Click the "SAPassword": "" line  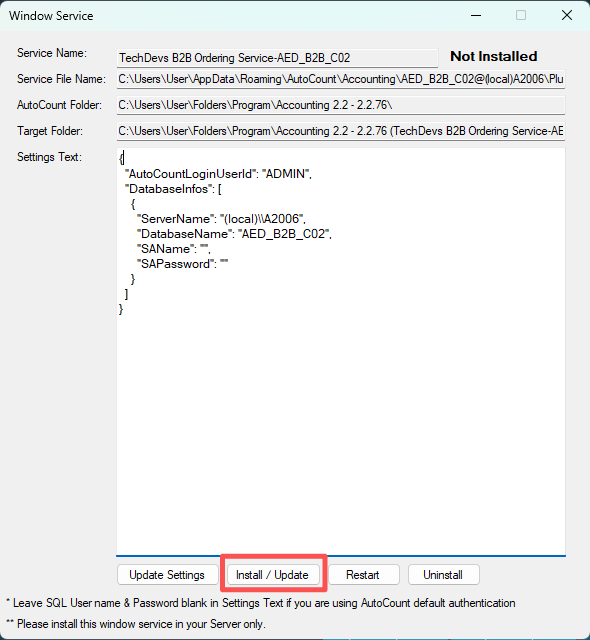coord(182,264)
